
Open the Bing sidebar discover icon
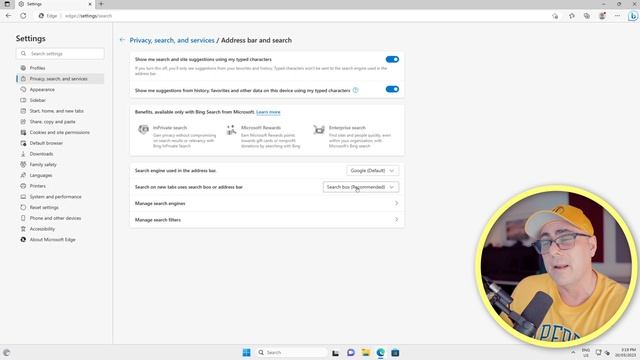click(633, 16)
